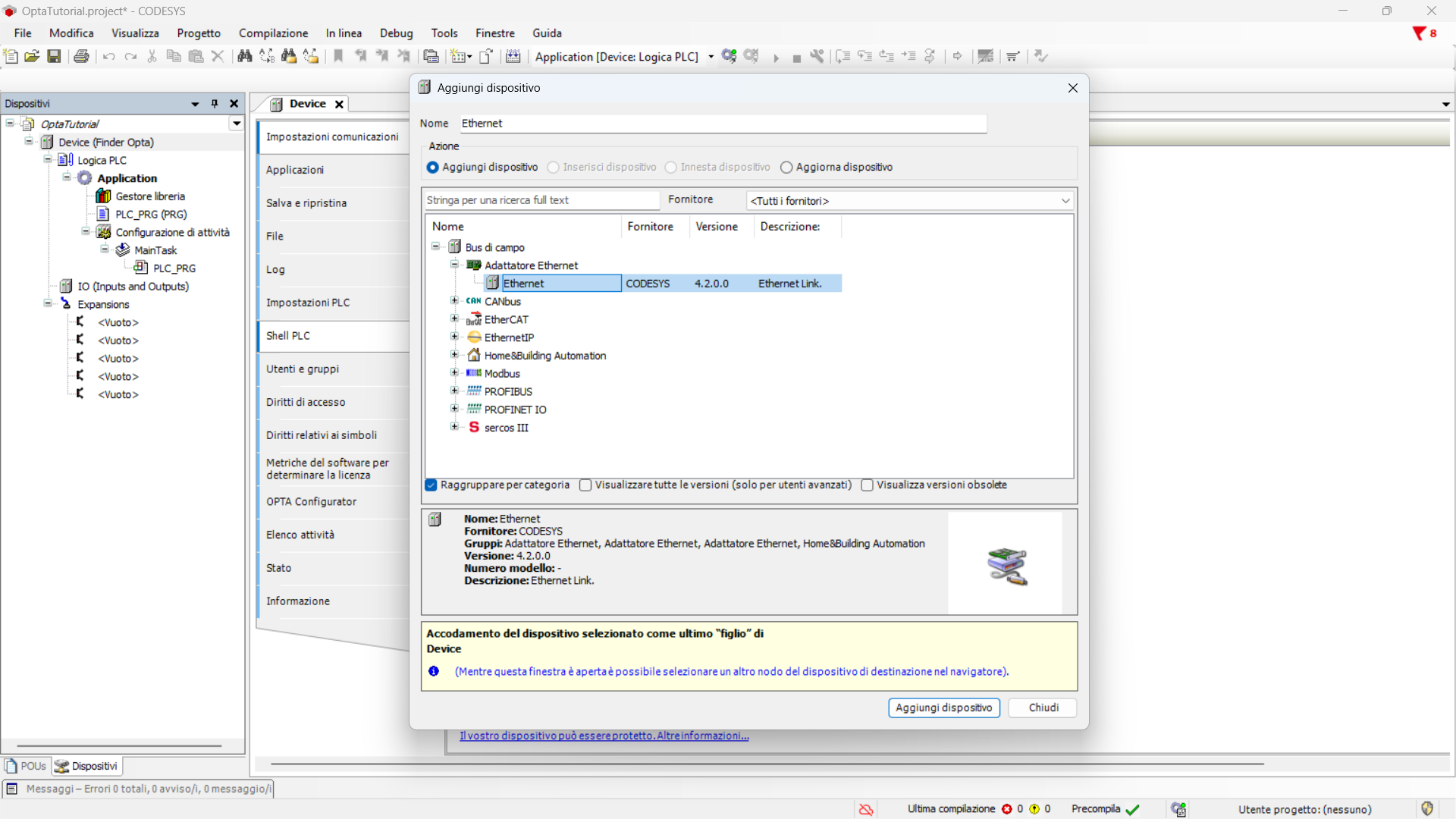Click the red notification filter icon
1456x819 pixels.
tap(1419, 33)
